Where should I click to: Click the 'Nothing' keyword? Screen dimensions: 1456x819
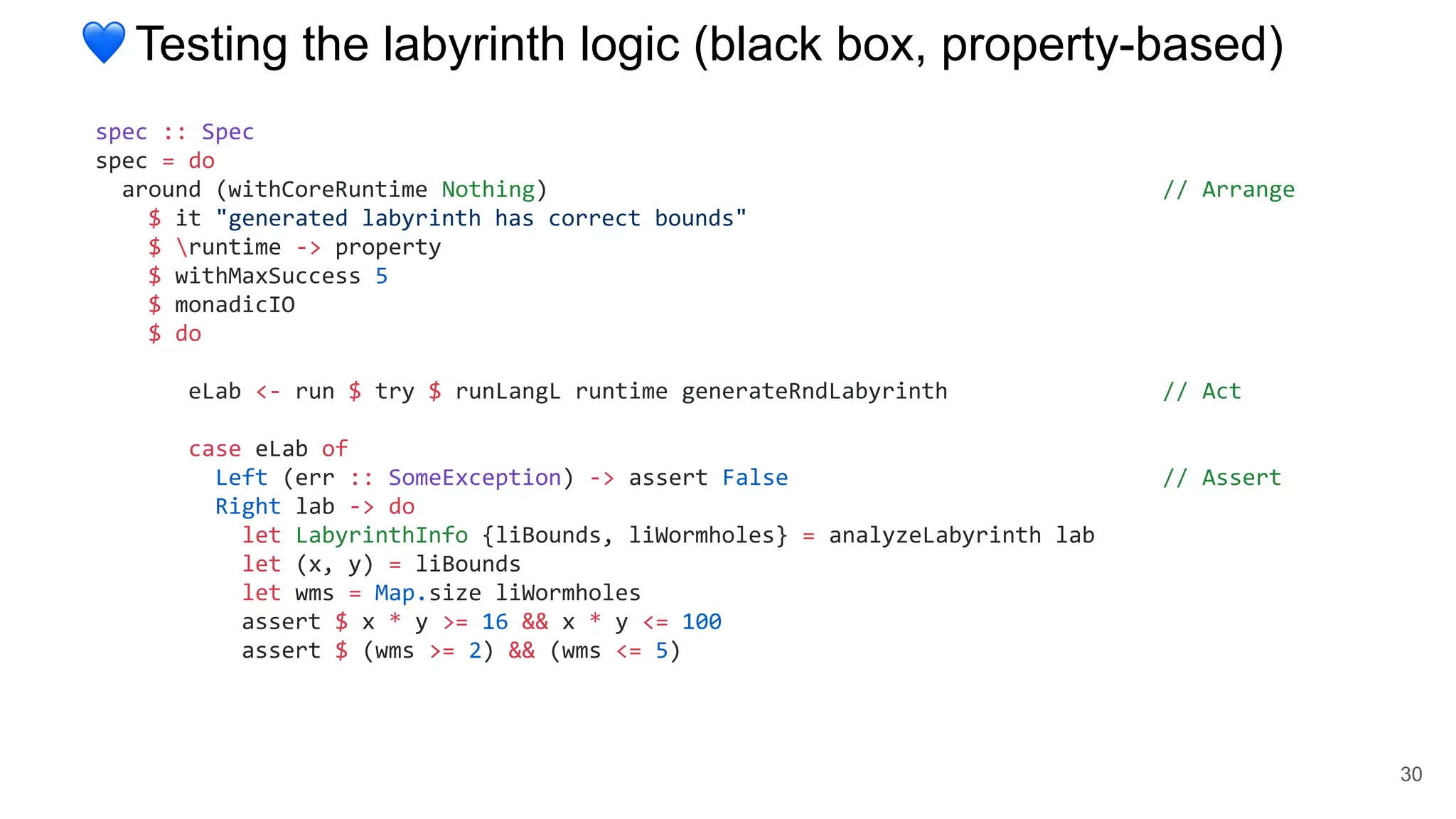click(x=488, y=190)
